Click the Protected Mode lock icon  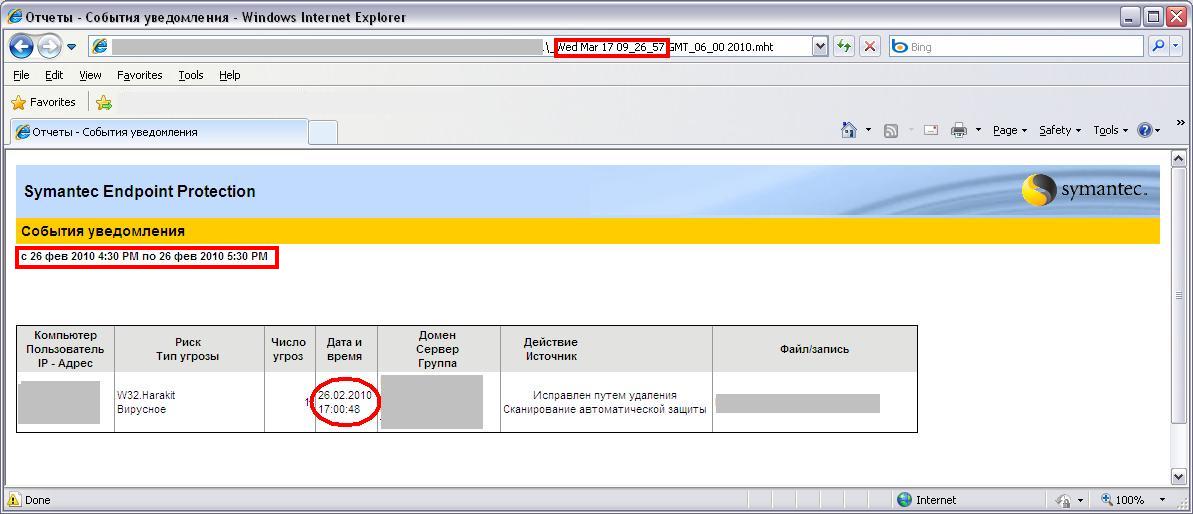pyautogui.click(x=1063, y=500)
